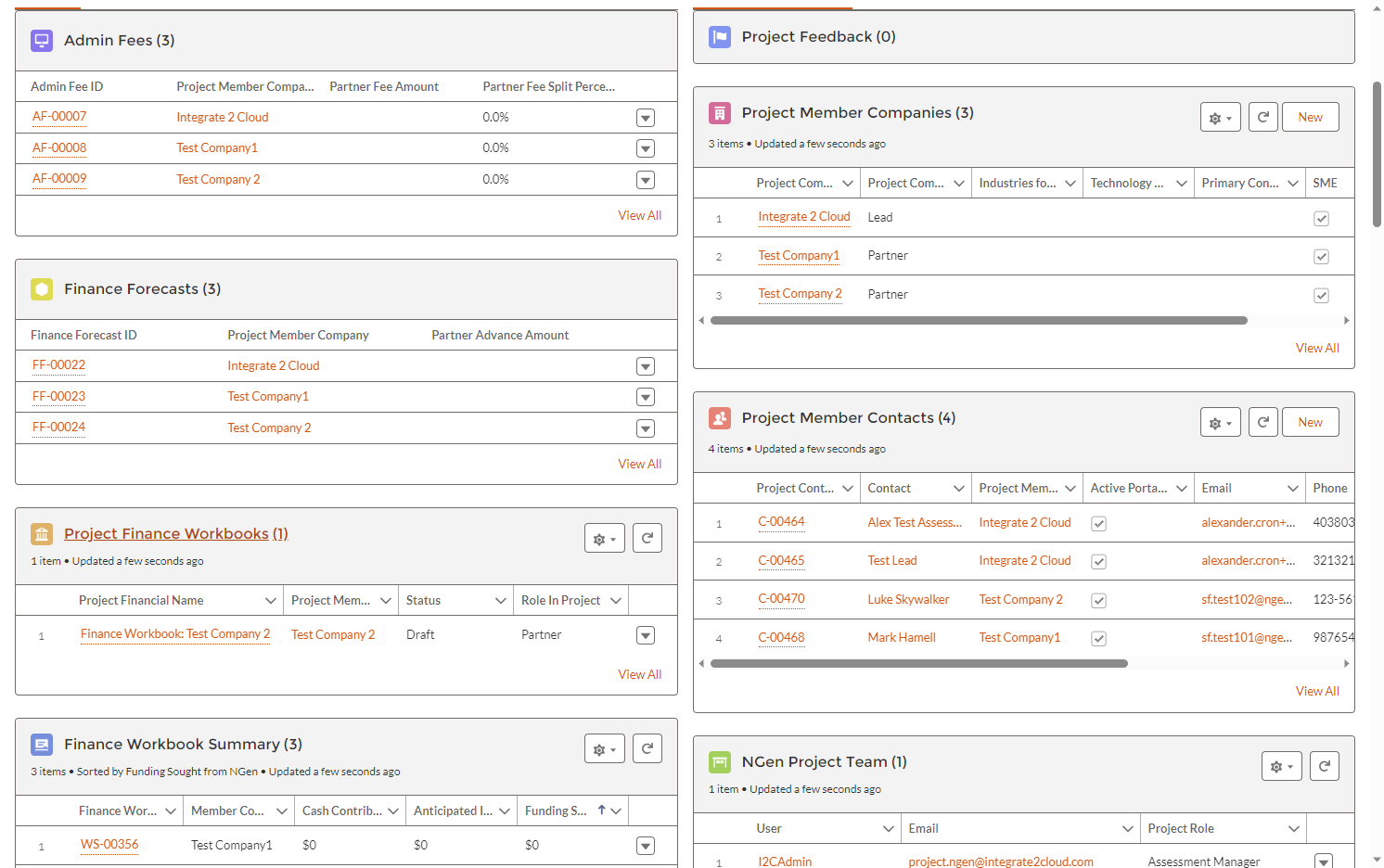Open gear settings for Project Member Contacts
The width and height of the screenshot is (1384, 868).
tap(1221, 422)
